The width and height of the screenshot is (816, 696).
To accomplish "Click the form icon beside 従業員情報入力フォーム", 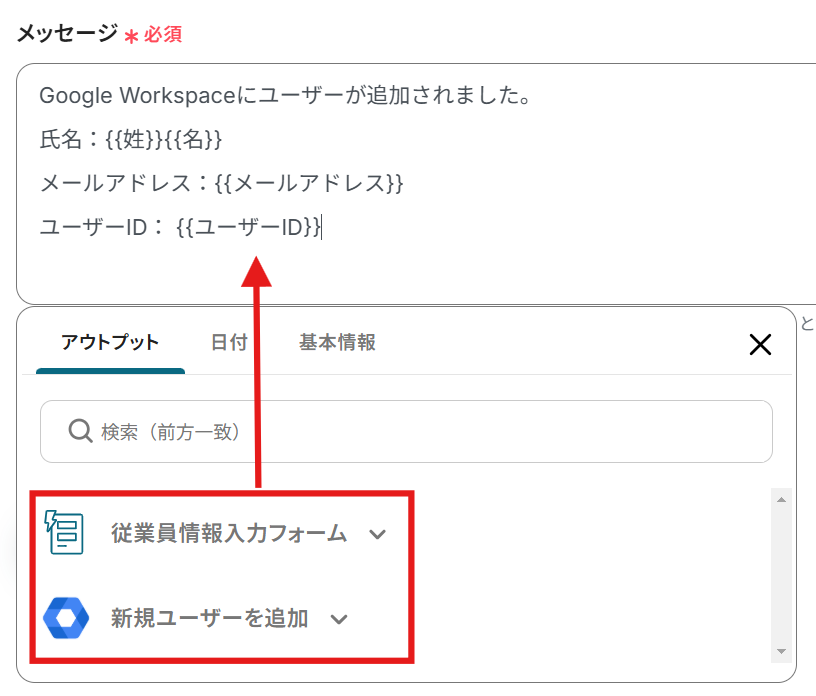I will point(66,531).
